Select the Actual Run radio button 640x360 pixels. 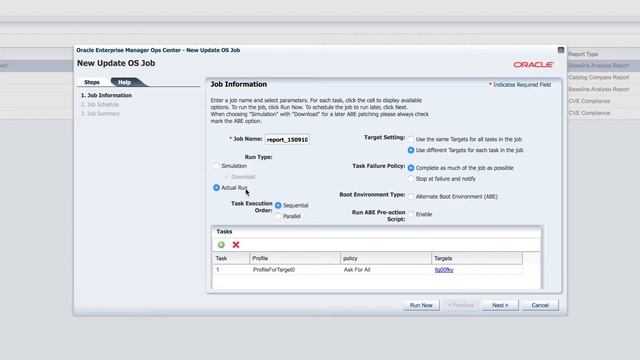pyautogui.click(x=216, y=188)
